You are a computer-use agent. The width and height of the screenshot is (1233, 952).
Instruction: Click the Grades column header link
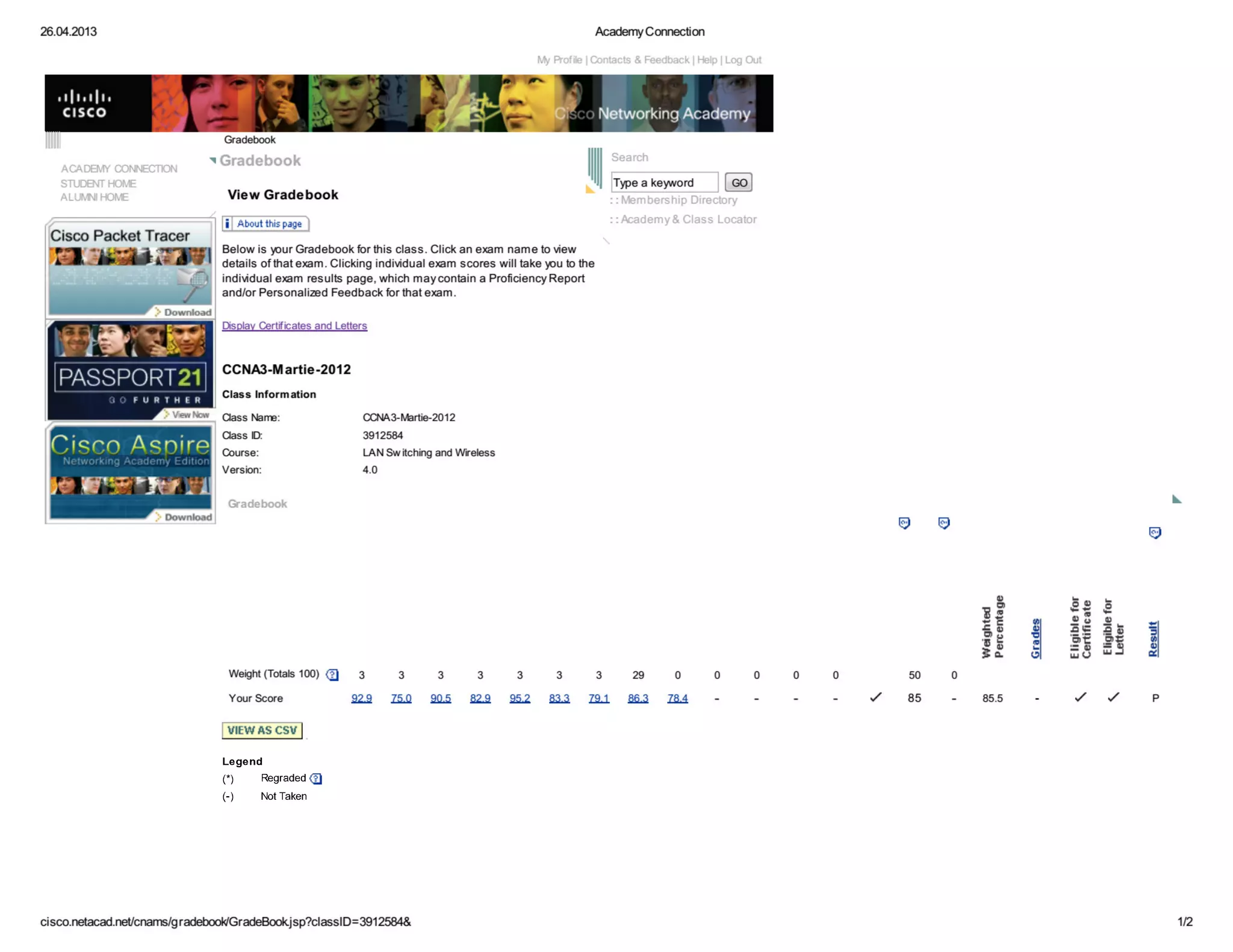point(1036,638)
